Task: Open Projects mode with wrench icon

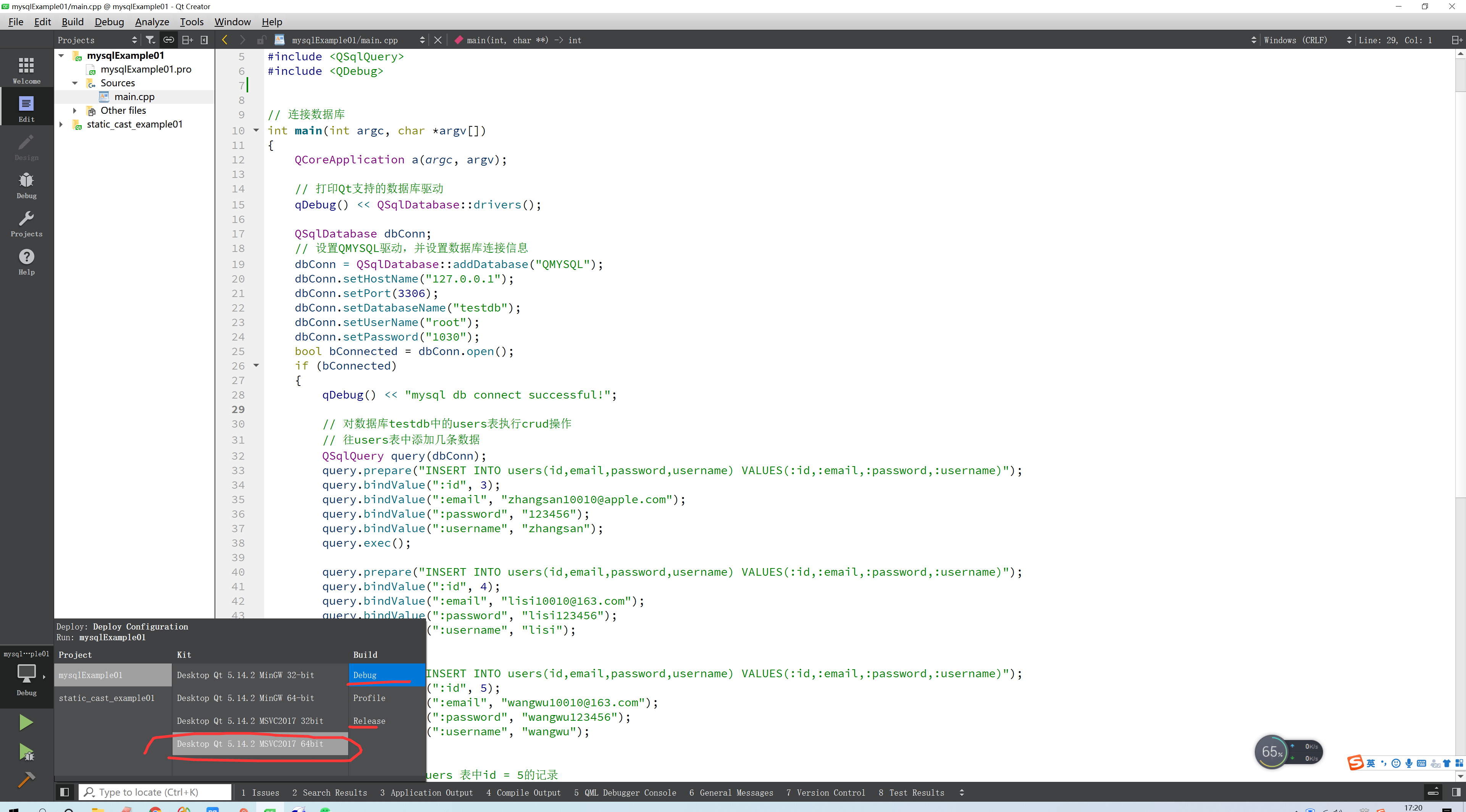Action: (26, 224)
